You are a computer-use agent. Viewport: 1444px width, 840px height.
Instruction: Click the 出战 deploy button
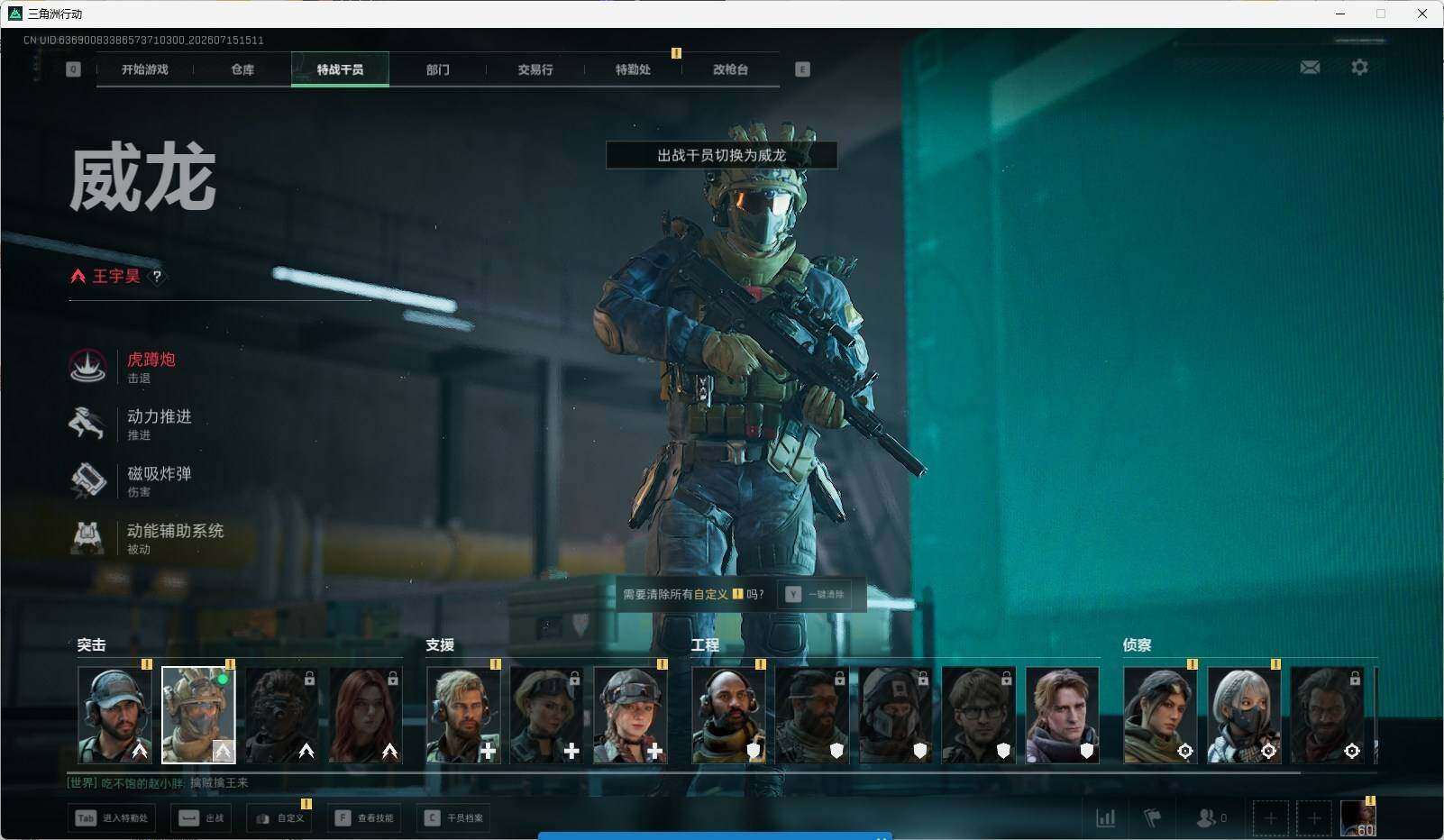[x=201, y=818]
